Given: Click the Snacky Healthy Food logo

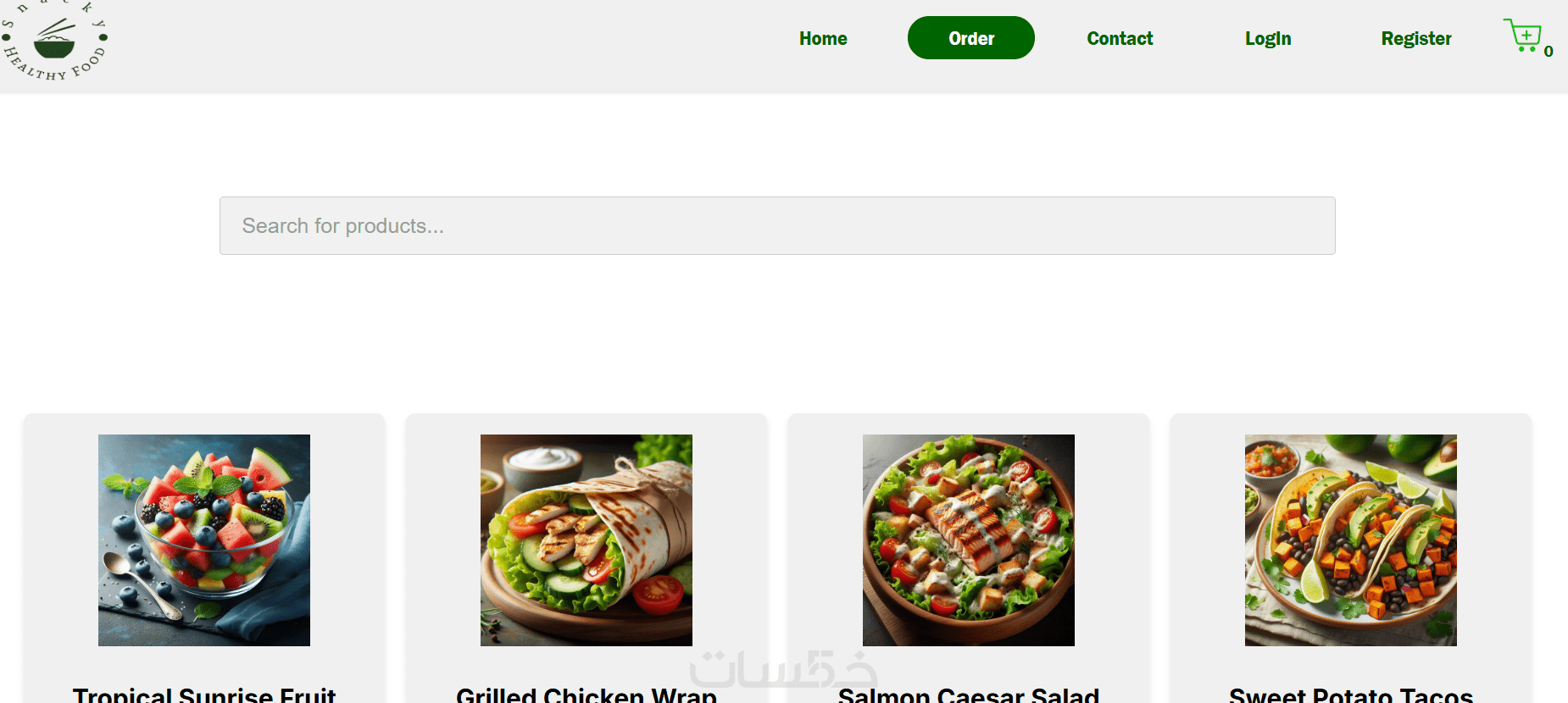Looking at the screenshot, I should [x=54, y=40].
